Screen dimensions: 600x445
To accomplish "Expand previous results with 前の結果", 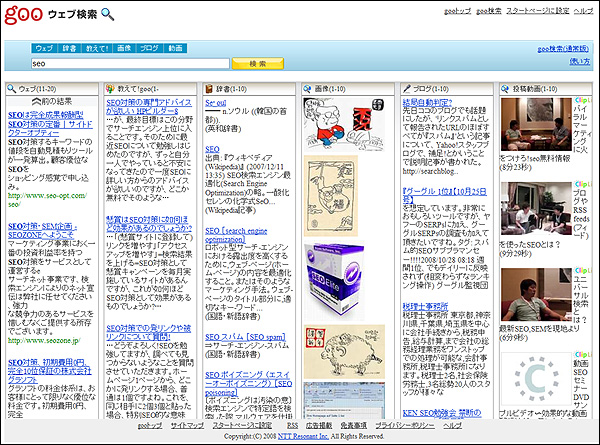I will point(48,102).
